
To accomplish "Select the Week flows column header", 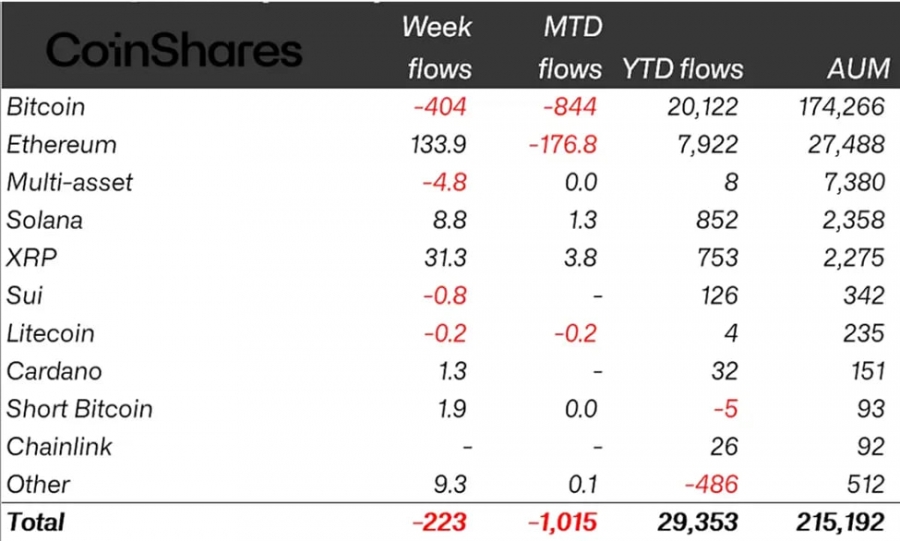I will click(437, 48).
